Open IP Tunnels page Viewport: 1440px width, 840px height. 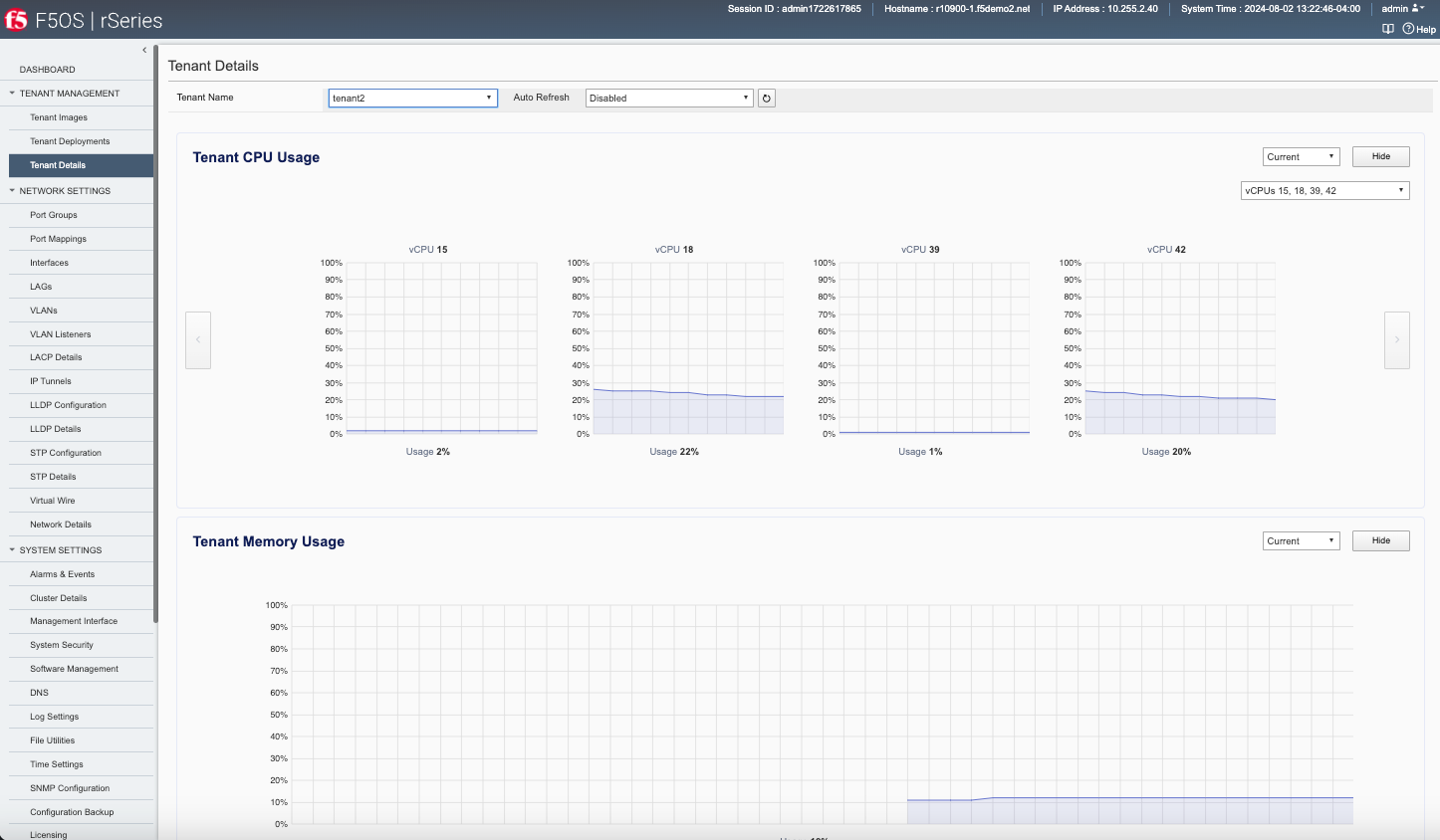point(81,381)
